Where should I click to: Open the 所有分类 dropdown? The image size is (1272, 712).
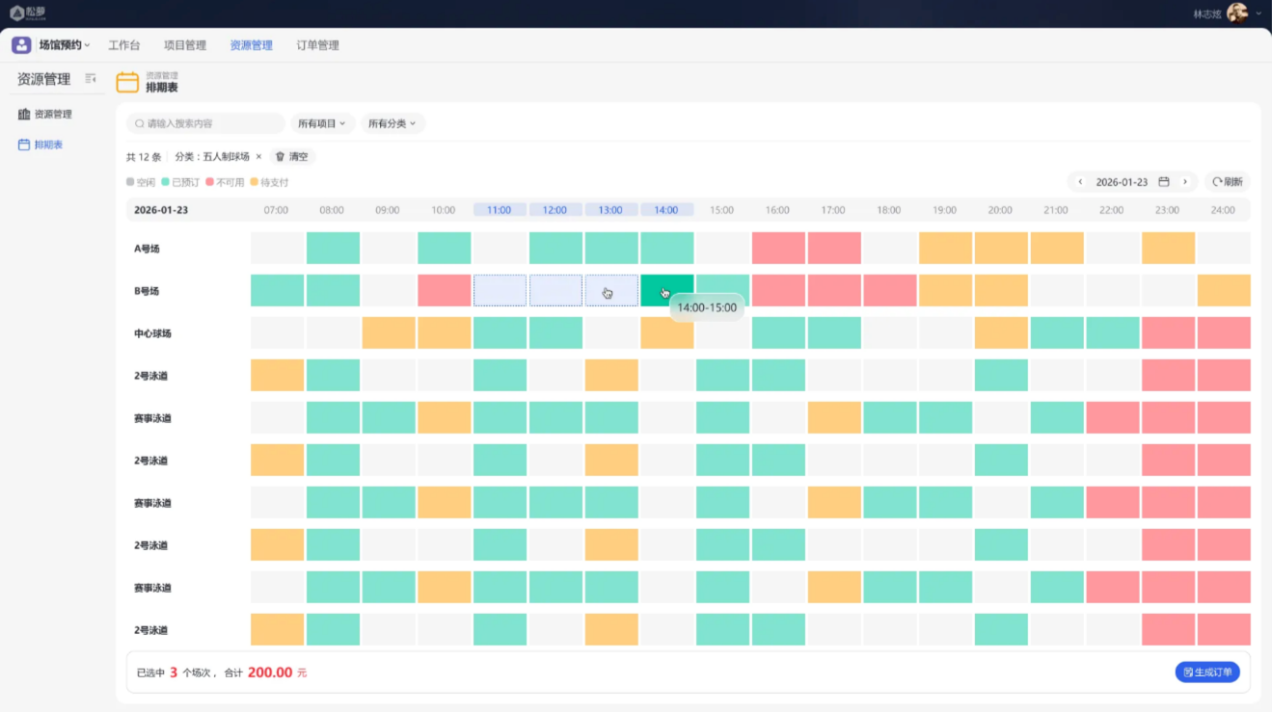392,124
